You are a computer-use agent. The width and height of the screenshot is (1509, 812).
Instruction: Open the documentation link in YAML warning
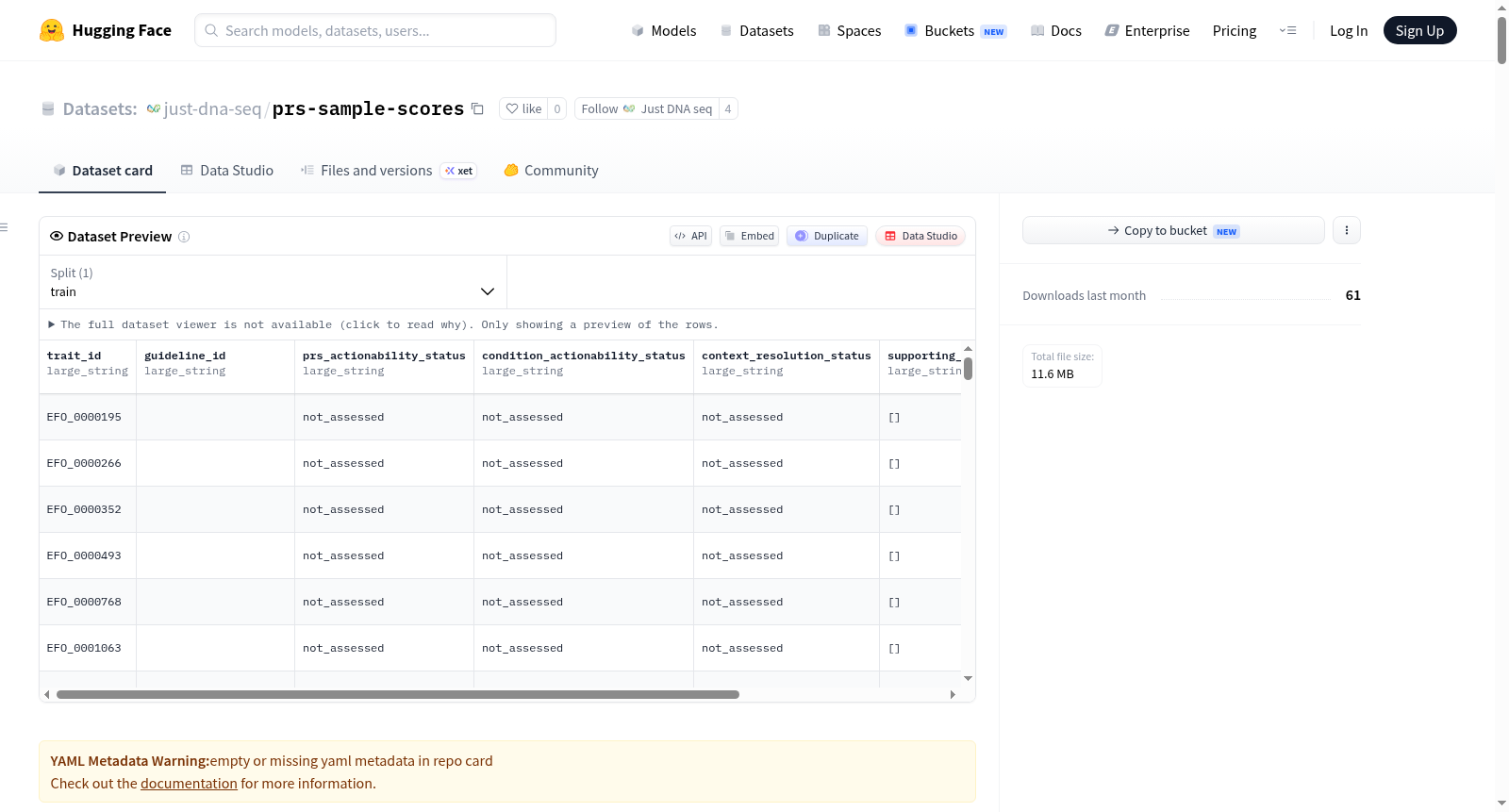click(189, 783)
